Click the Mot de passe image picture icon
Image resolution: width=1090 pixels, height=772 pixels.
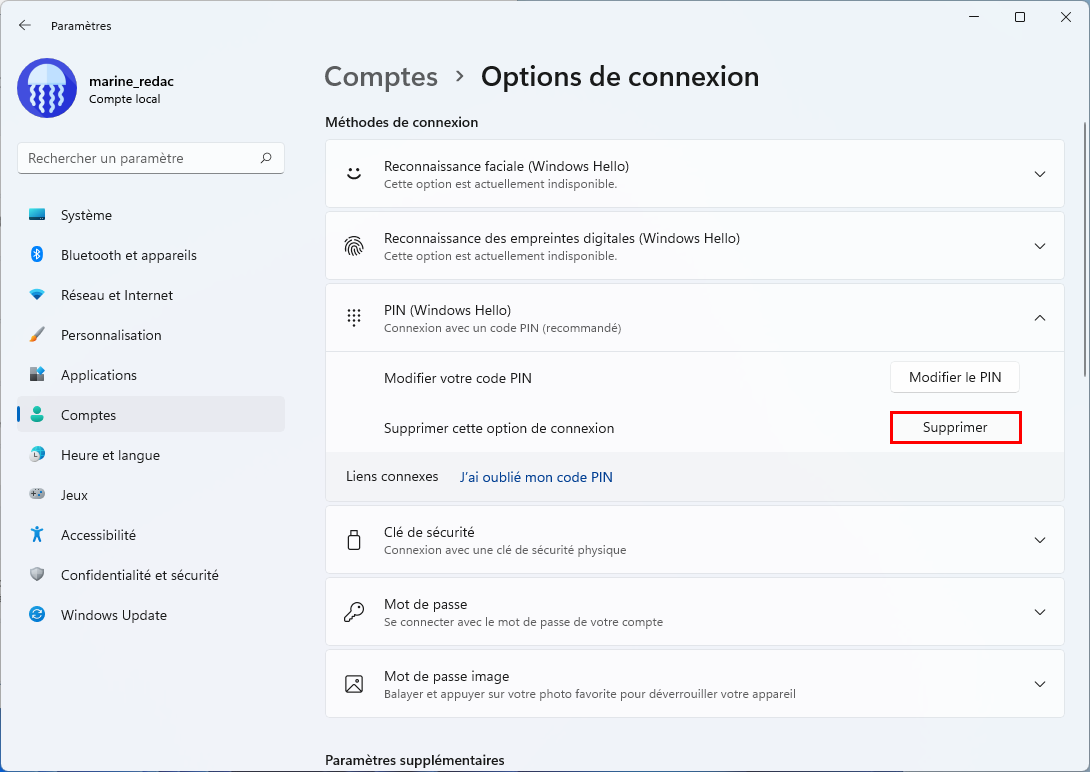pyautogui.click(x=354, y=684)
